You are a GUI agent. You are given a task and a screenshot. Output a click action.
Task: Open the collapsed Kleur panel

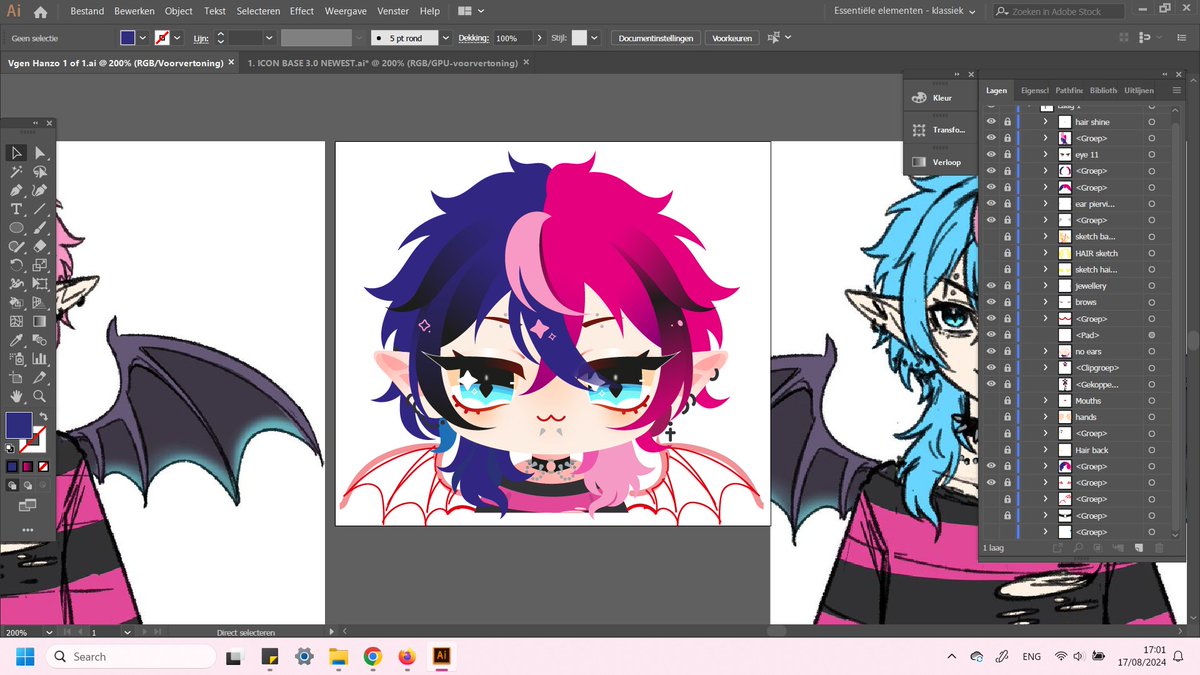pos(940,99)
